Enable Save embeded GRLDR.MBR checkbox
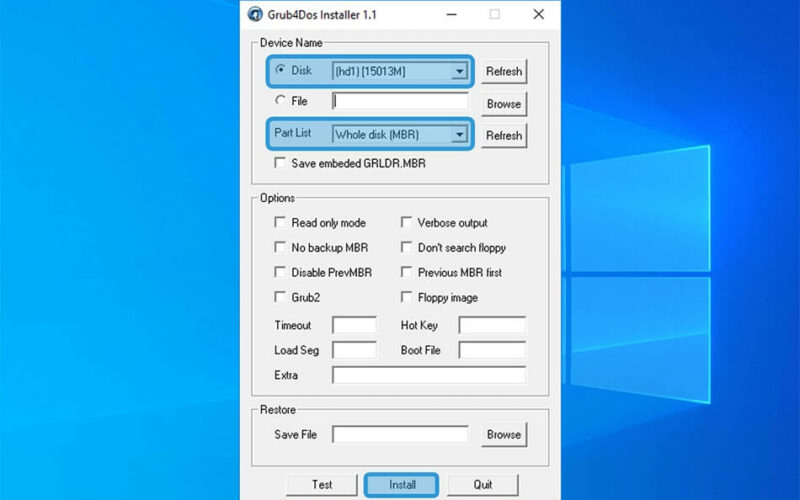This screenshot has height=500, width=800. point(280,163)
